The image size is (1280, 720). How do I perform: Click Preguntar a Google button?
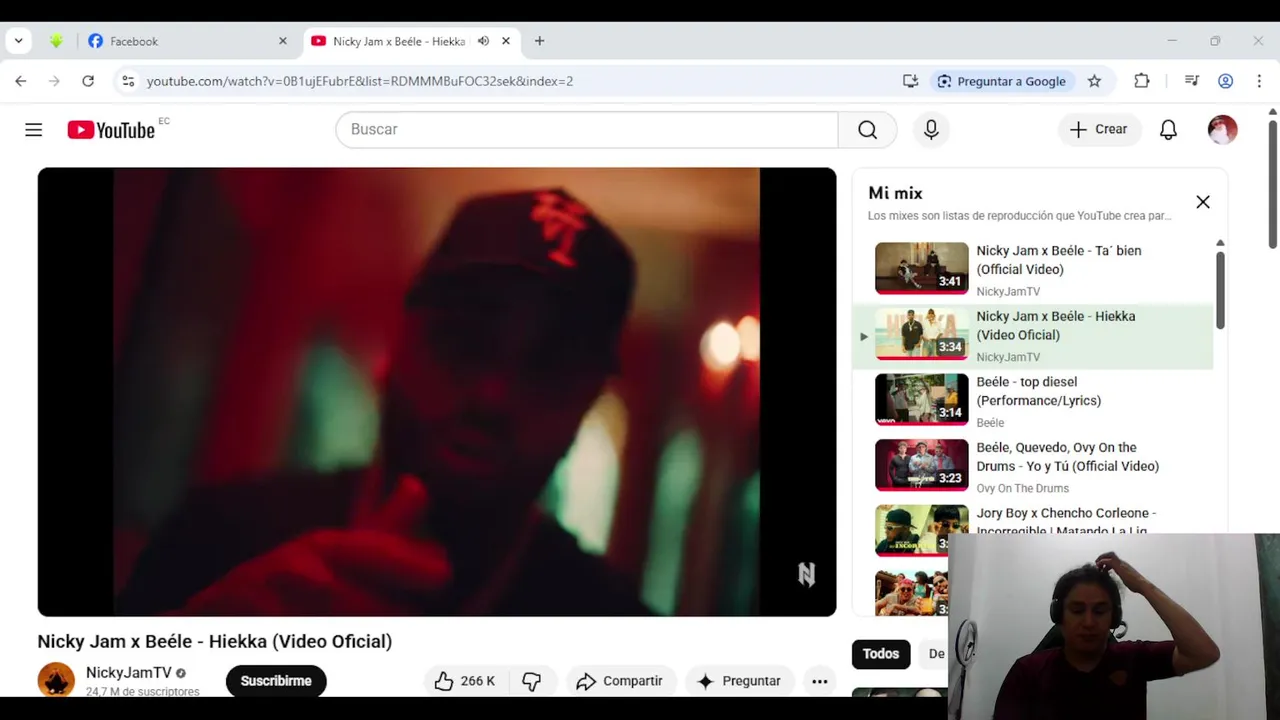pyautogui.click(x=1001, y=81)
